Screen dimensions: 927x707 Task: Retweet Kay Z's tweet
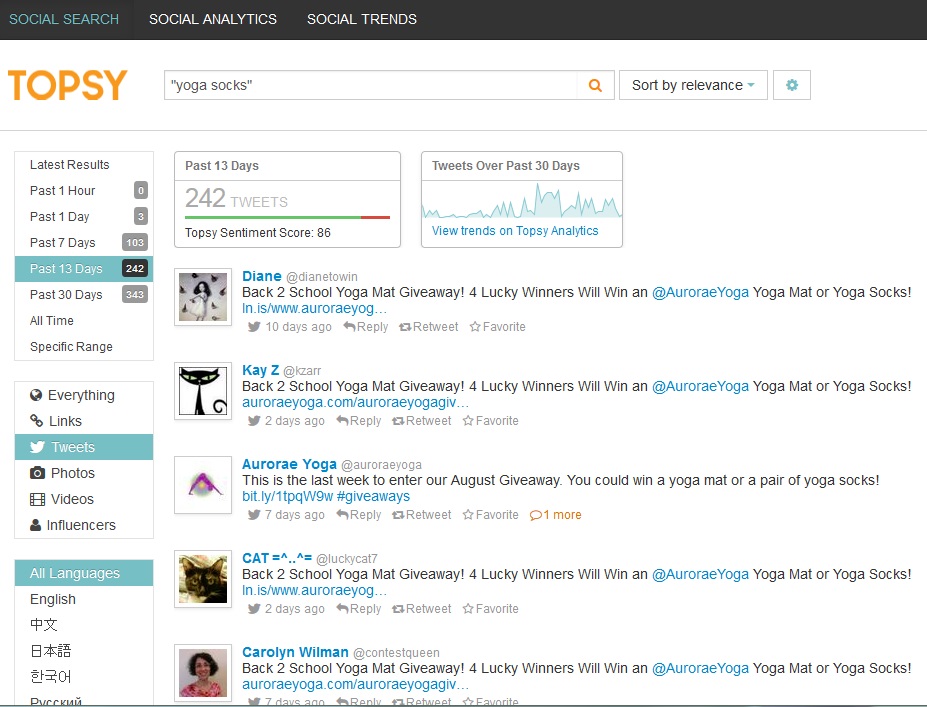click(x=422, y=421)
